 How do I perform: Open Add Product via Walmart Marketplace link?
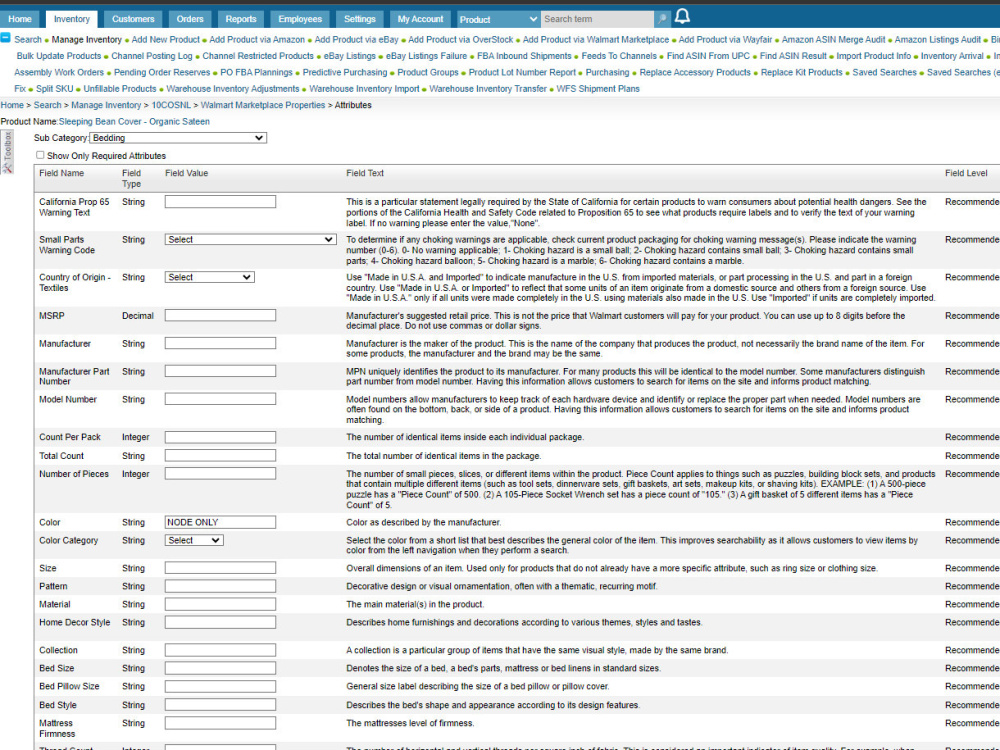click(x=596, y=40)
